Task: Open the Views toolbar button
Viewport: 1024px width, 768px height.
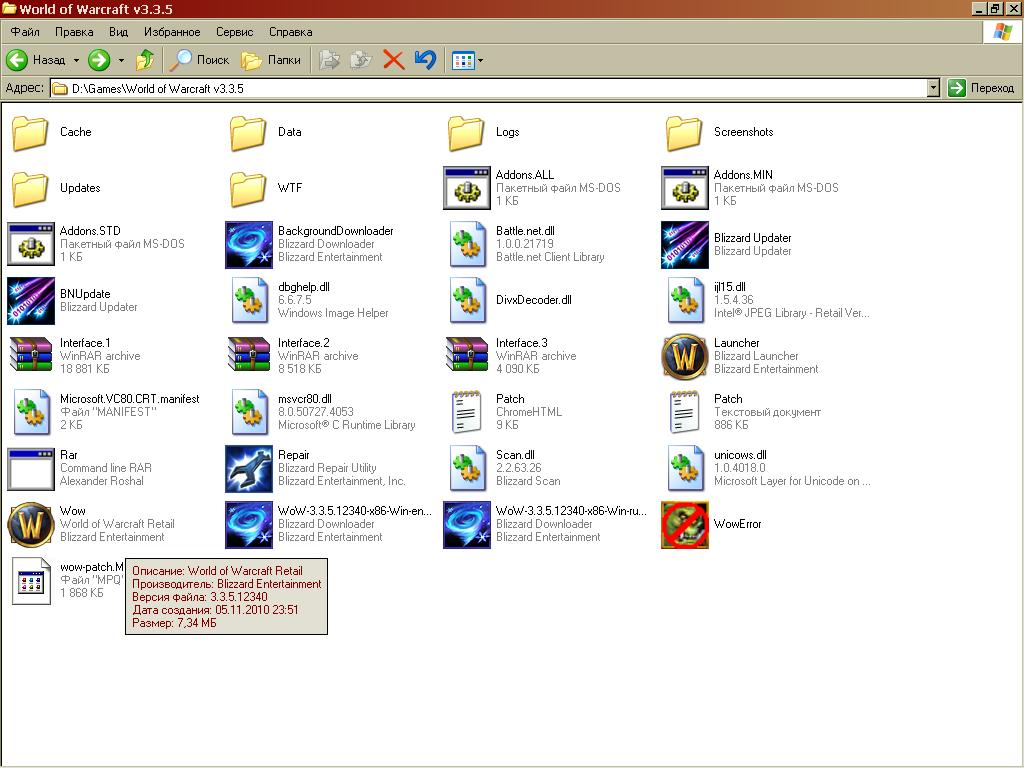Action: (463, 61)
